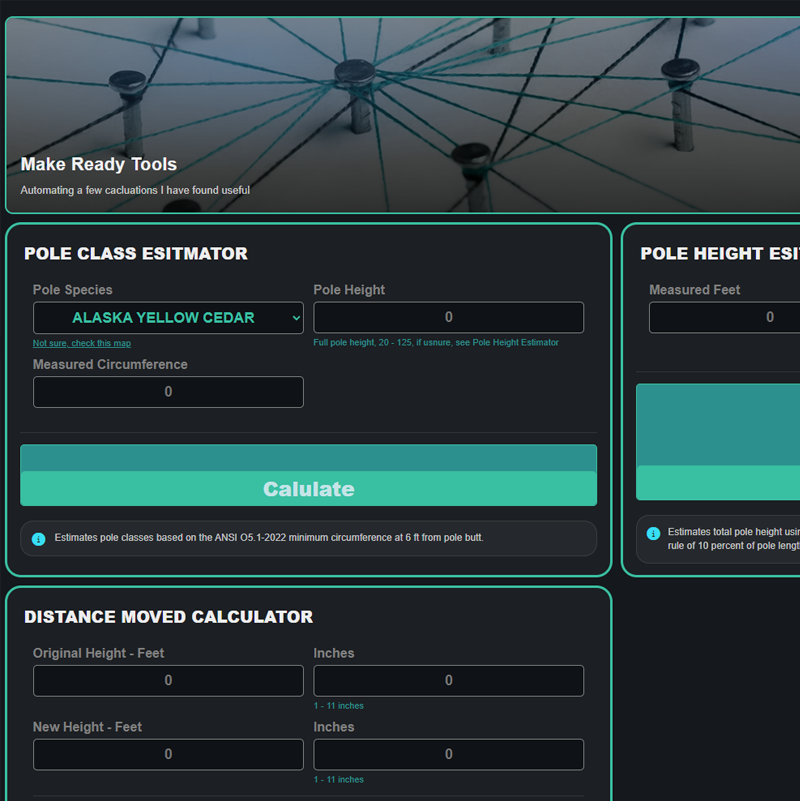This screenshot has height=801, width=800.
Task: Click the Pole Class Esitmator heading
Action: (x=136, y=254)
